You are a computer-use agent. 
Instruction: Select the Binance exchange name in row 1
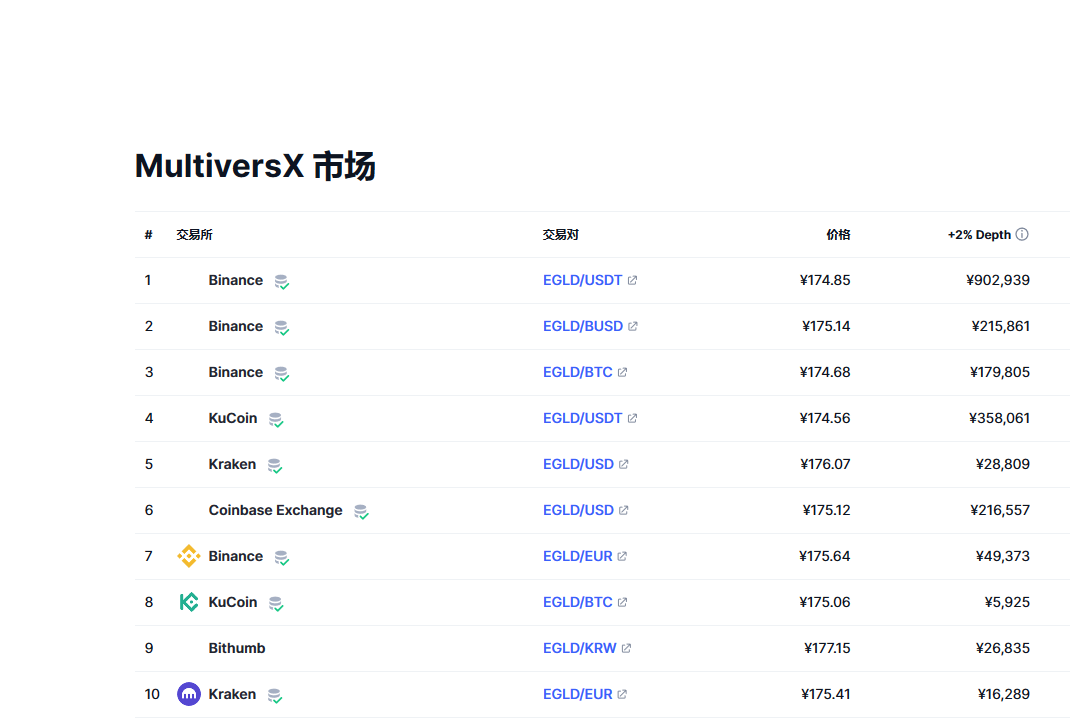235,280
